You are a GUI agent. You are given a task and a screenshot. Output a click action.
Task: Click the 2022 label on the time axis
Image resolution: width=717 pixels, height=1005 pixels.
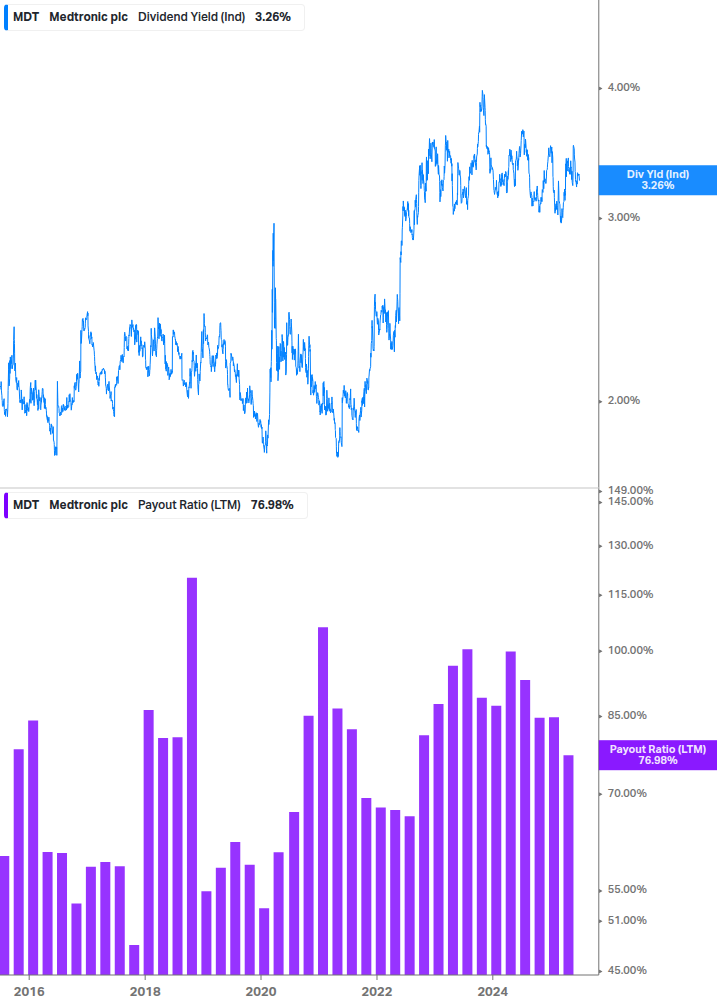pos(377,992)
